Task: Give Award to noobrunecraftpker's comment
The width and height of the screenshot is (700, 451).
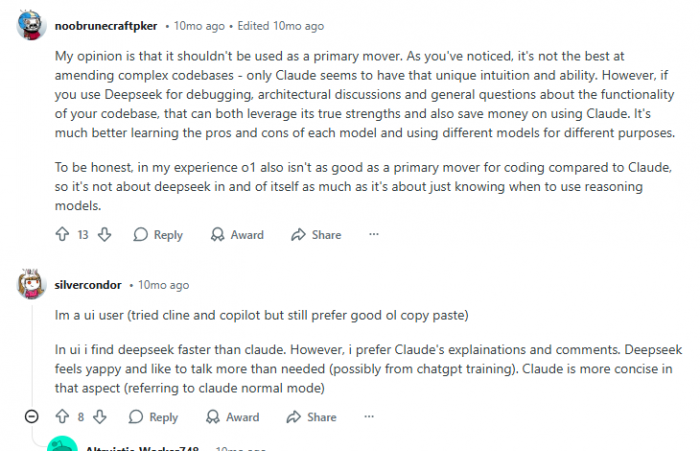Action: [237, 235]
